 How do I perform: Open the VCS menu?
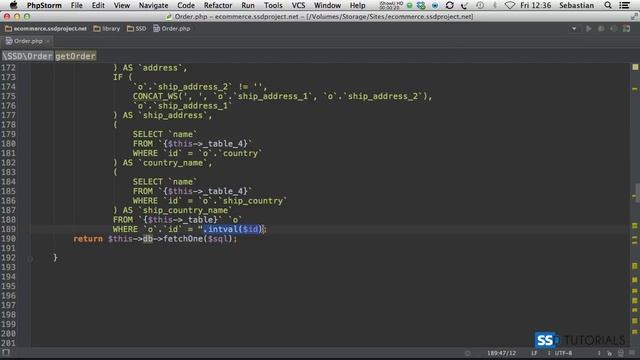coord(298,5)
